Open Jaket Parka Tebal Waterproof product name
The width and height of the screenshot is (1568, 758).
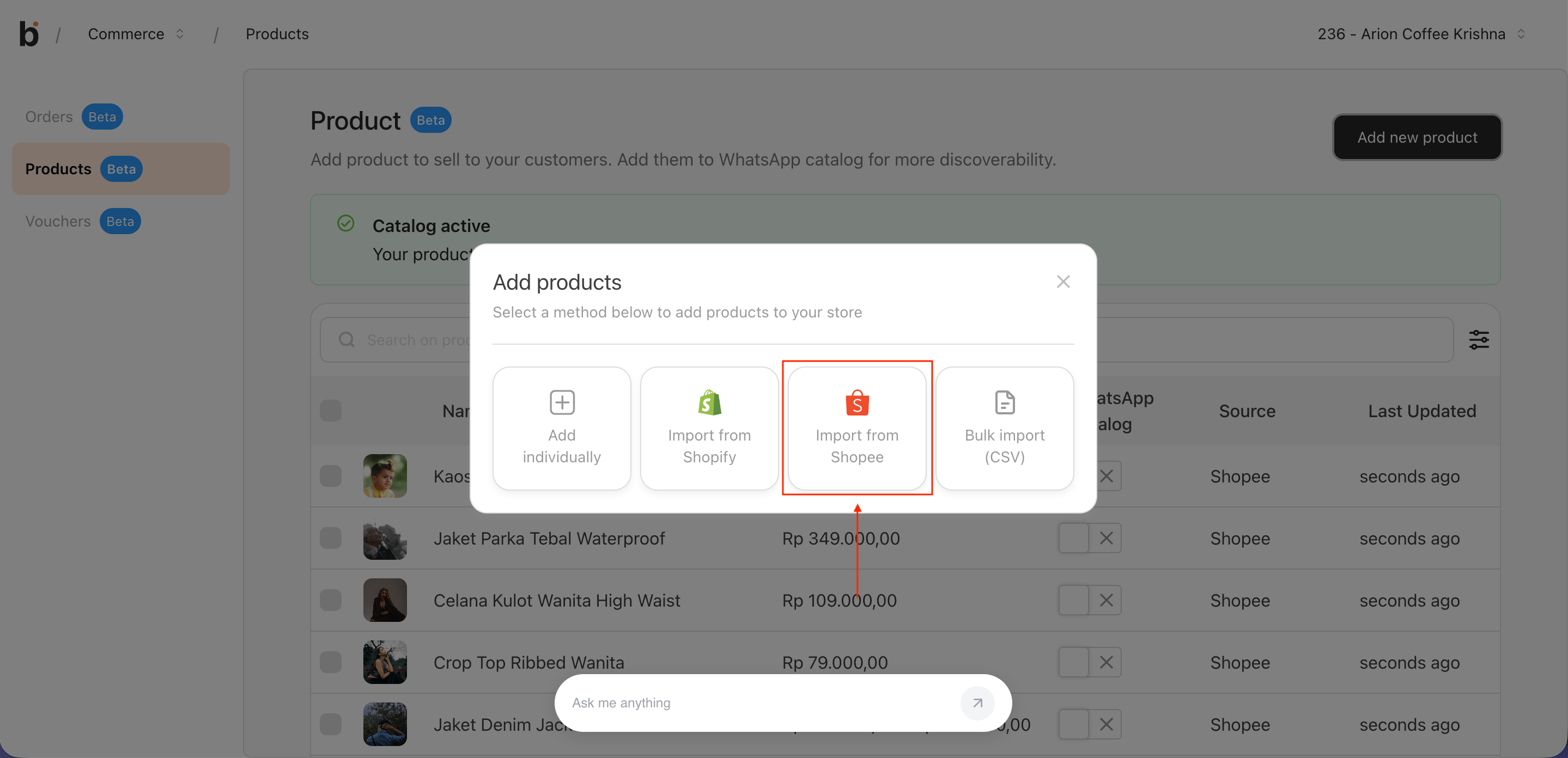coord(549,538)
